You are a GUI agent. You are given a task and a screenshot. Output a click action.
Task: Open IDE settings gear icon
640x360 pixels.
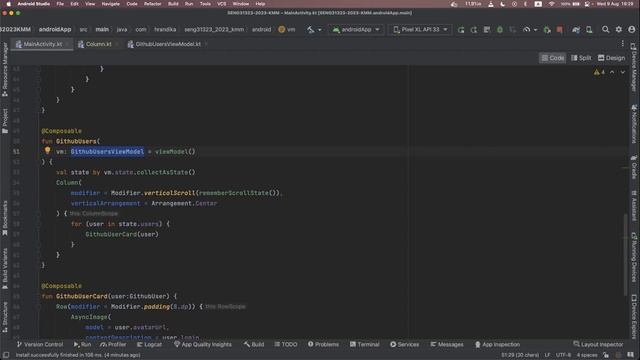(619, 29)
